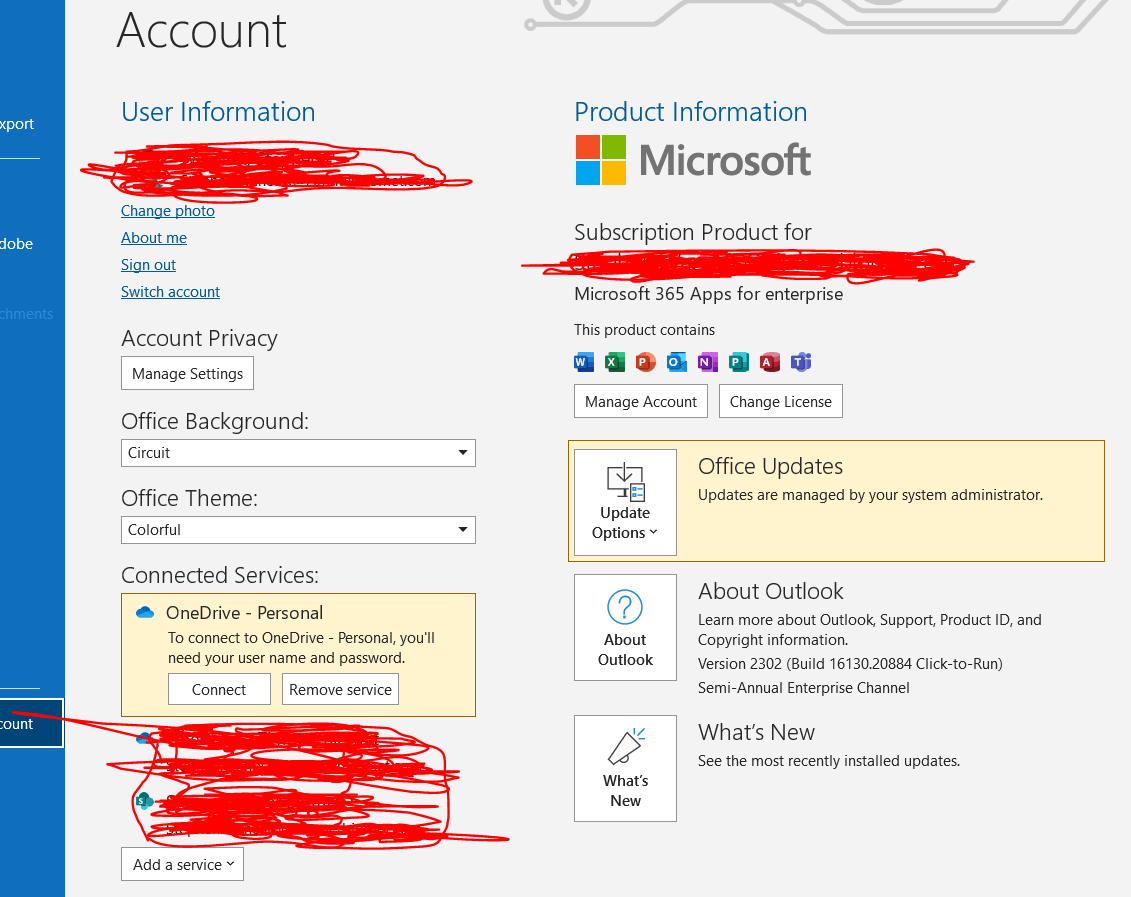1131x897 pixels.
Task: Click the Sign out link
Action: click(149, 265)
